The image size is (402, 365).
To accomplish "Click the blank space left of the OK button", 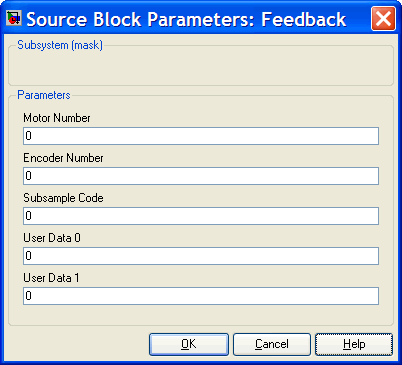I will click(78, 344).
